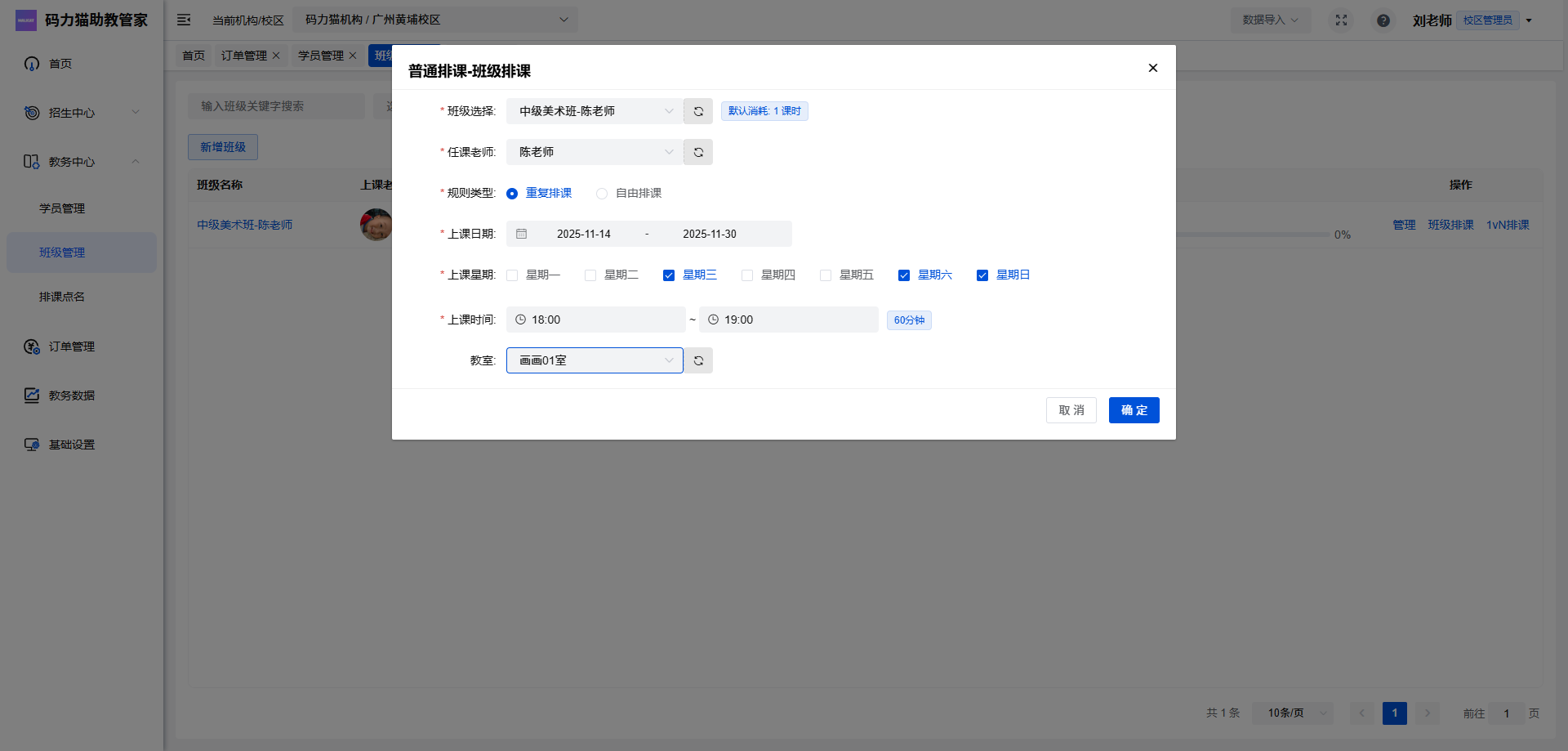Click the 取消 button
This screenshot has height=751, width=1568.
(1071, 410)
